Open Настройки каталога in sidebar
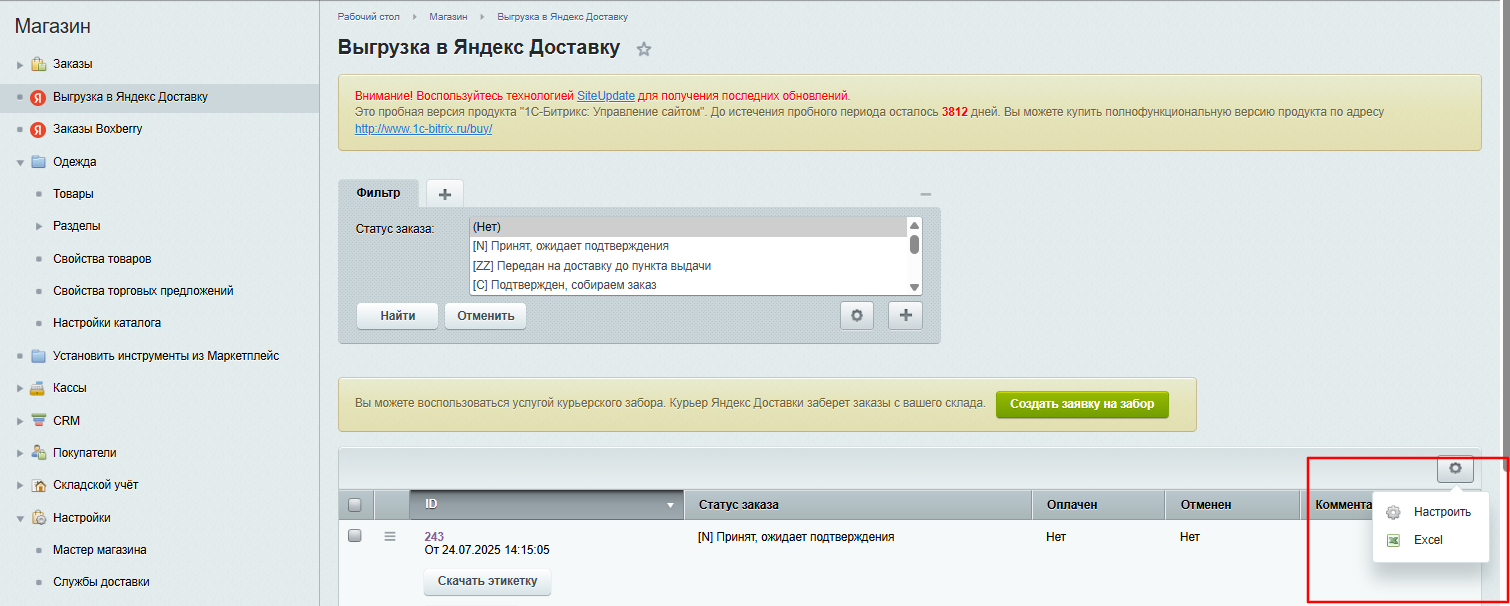This screenshot has width=1510, height=606. (x=107, y=323)
